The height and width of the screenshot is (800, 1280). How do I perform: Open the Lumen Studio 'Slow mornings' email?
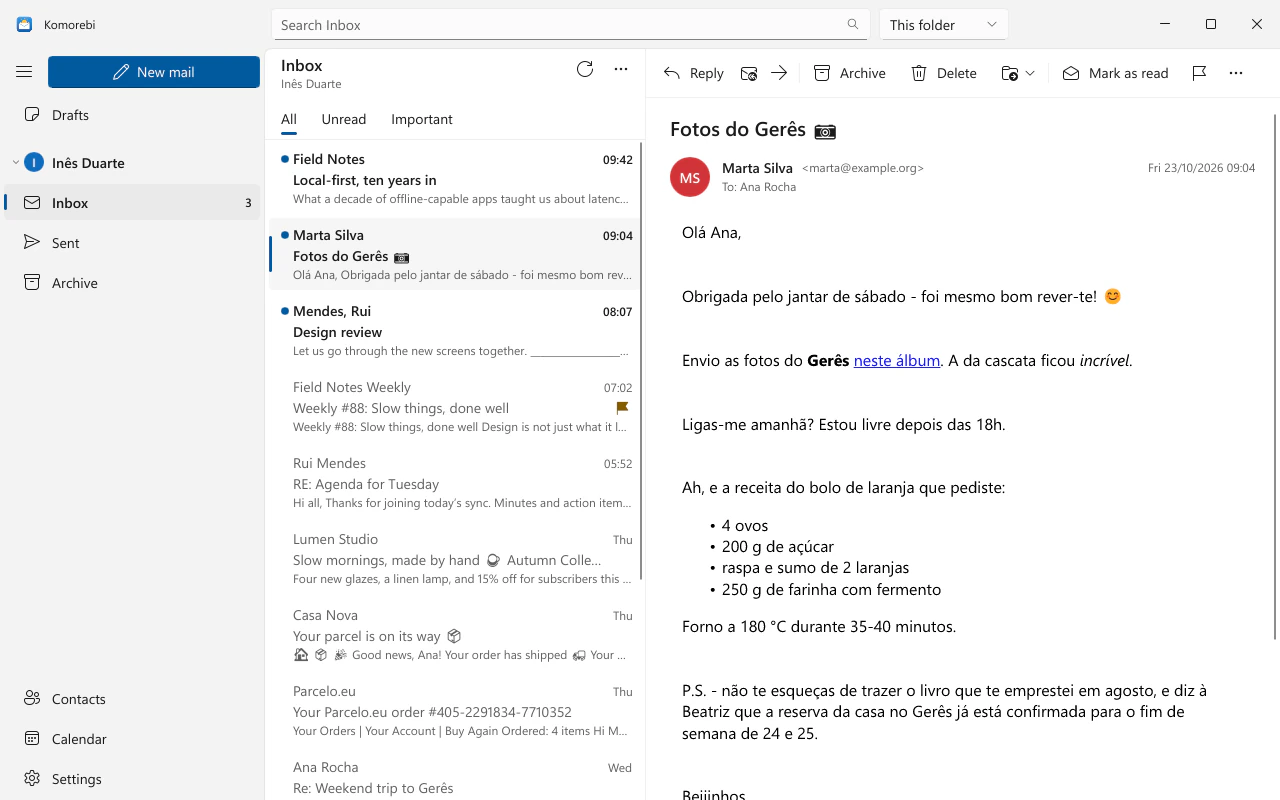454,560
